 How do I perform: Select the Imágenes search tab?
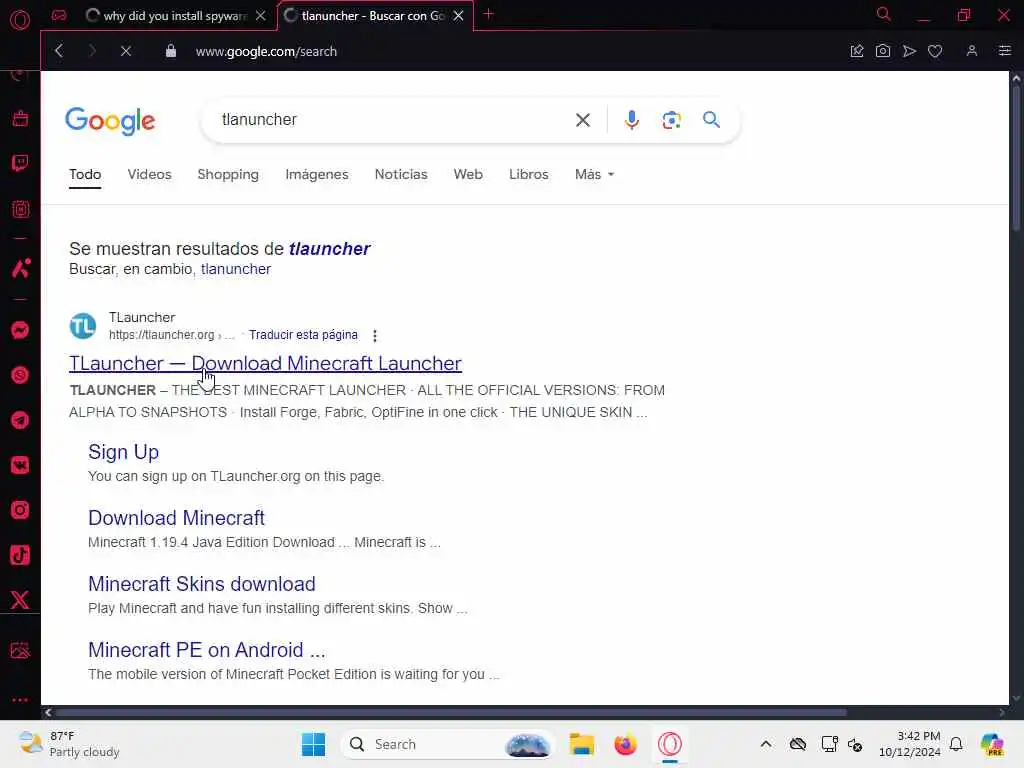[x=317, y=174]
